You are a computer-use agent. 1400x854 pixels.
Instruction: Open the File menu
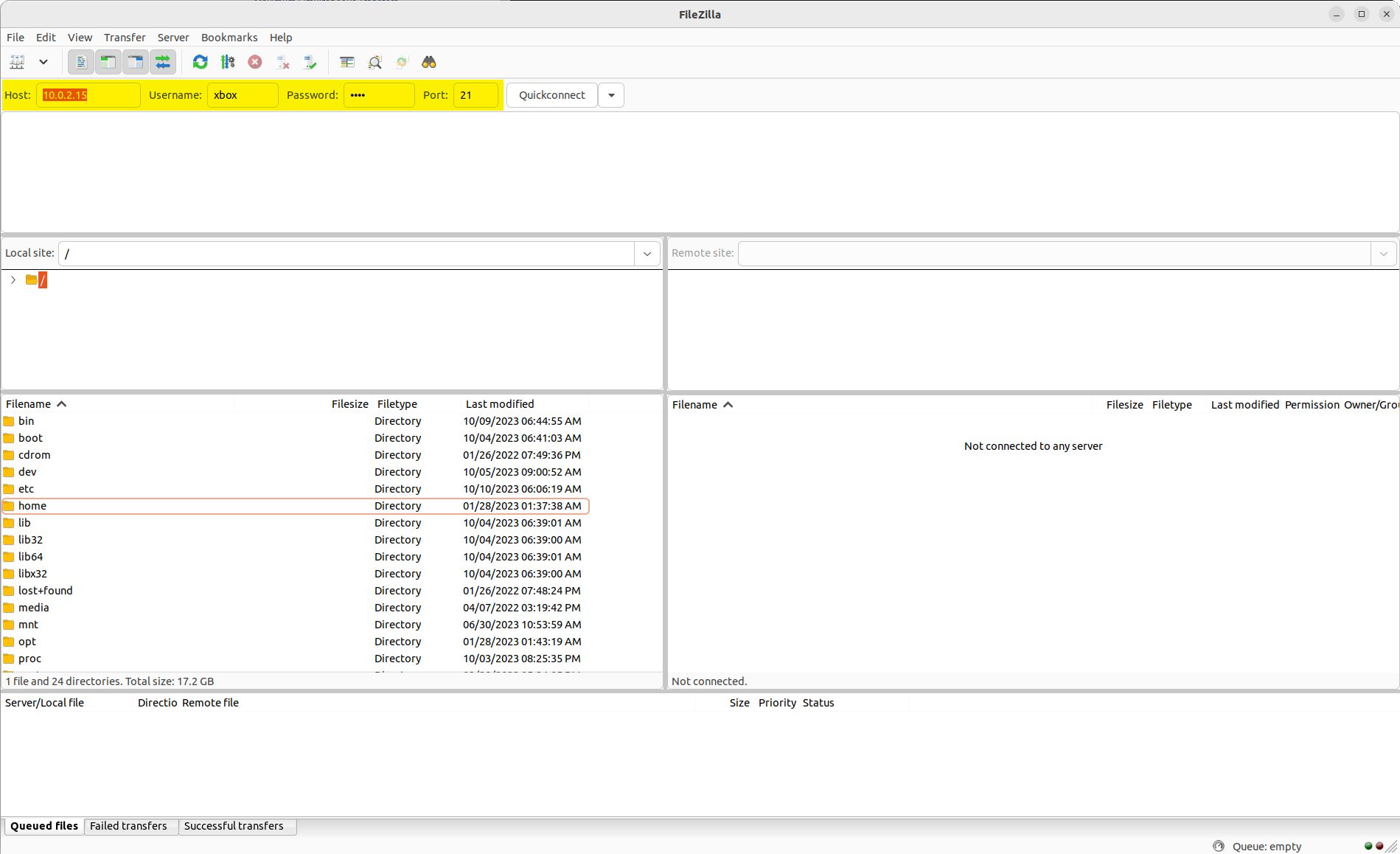pos(15,38)
